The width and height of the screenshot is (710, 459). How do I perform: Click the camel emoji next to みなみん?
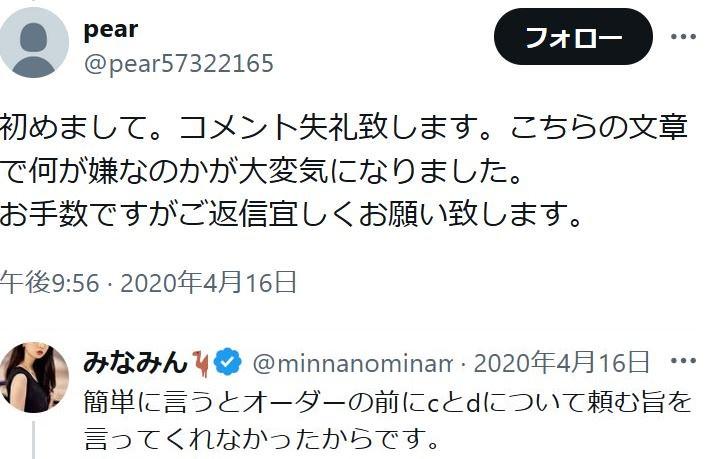point(201,363)
